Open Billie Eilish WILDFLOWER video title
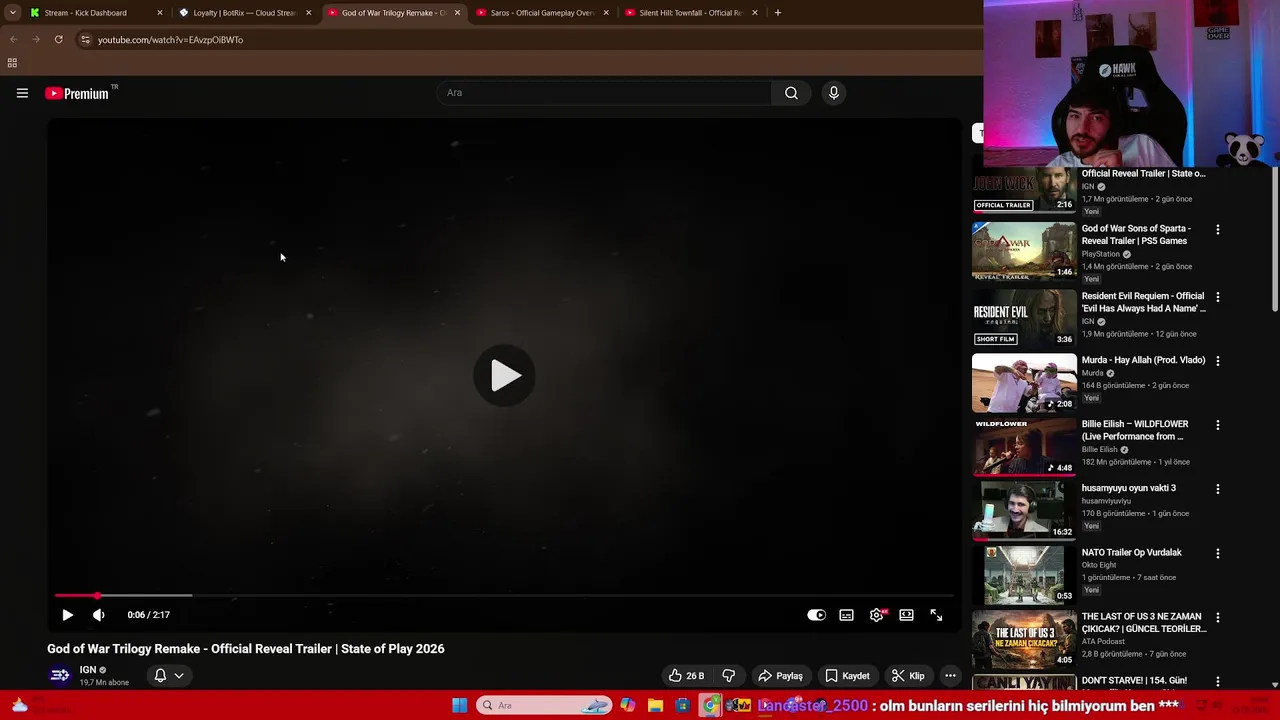The image size is (1280, 720). click(x=1134, y=430)
